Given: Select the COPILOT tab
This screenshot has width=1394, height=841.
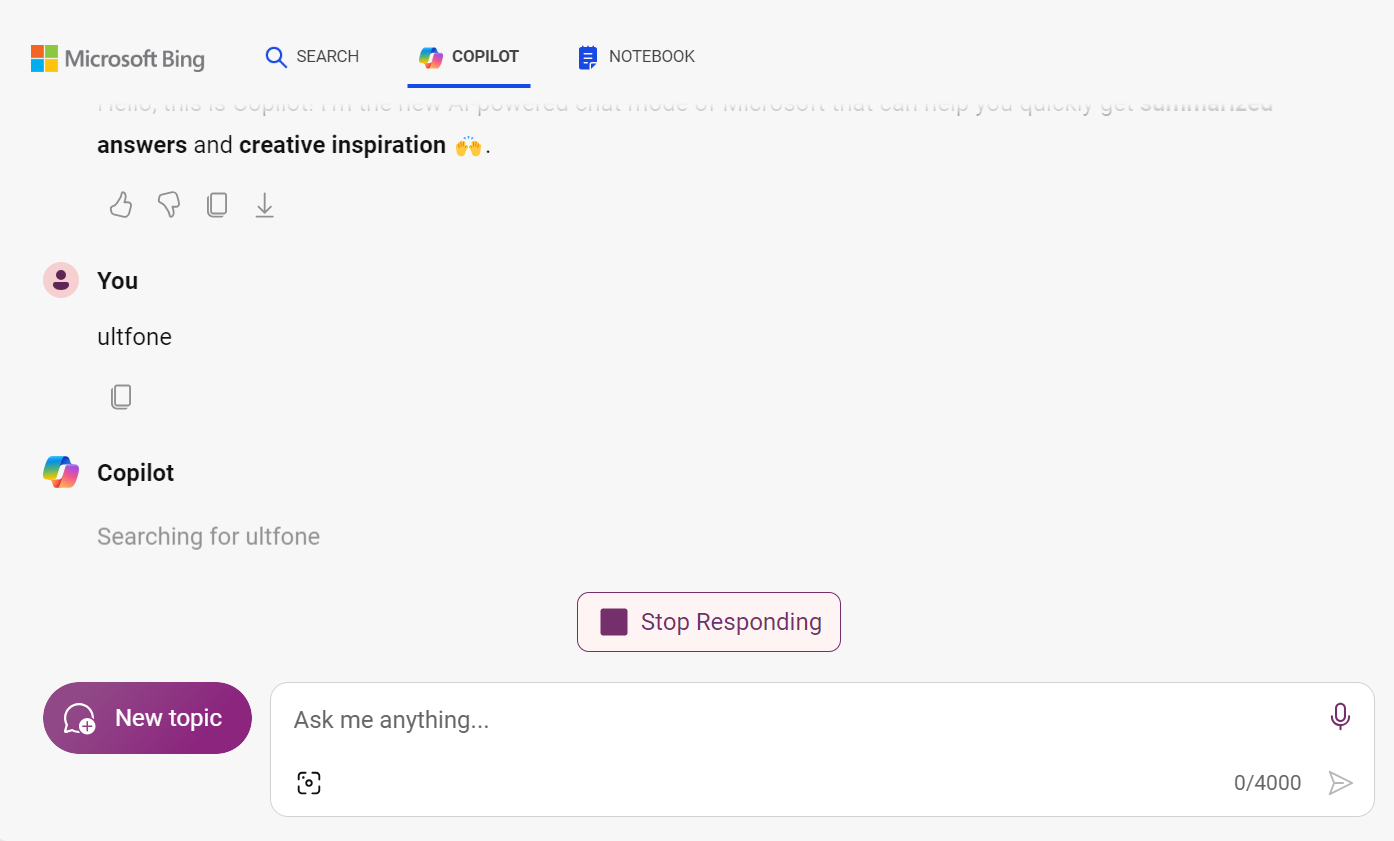Looking at the screenshot, I should [x=468, y=57].
